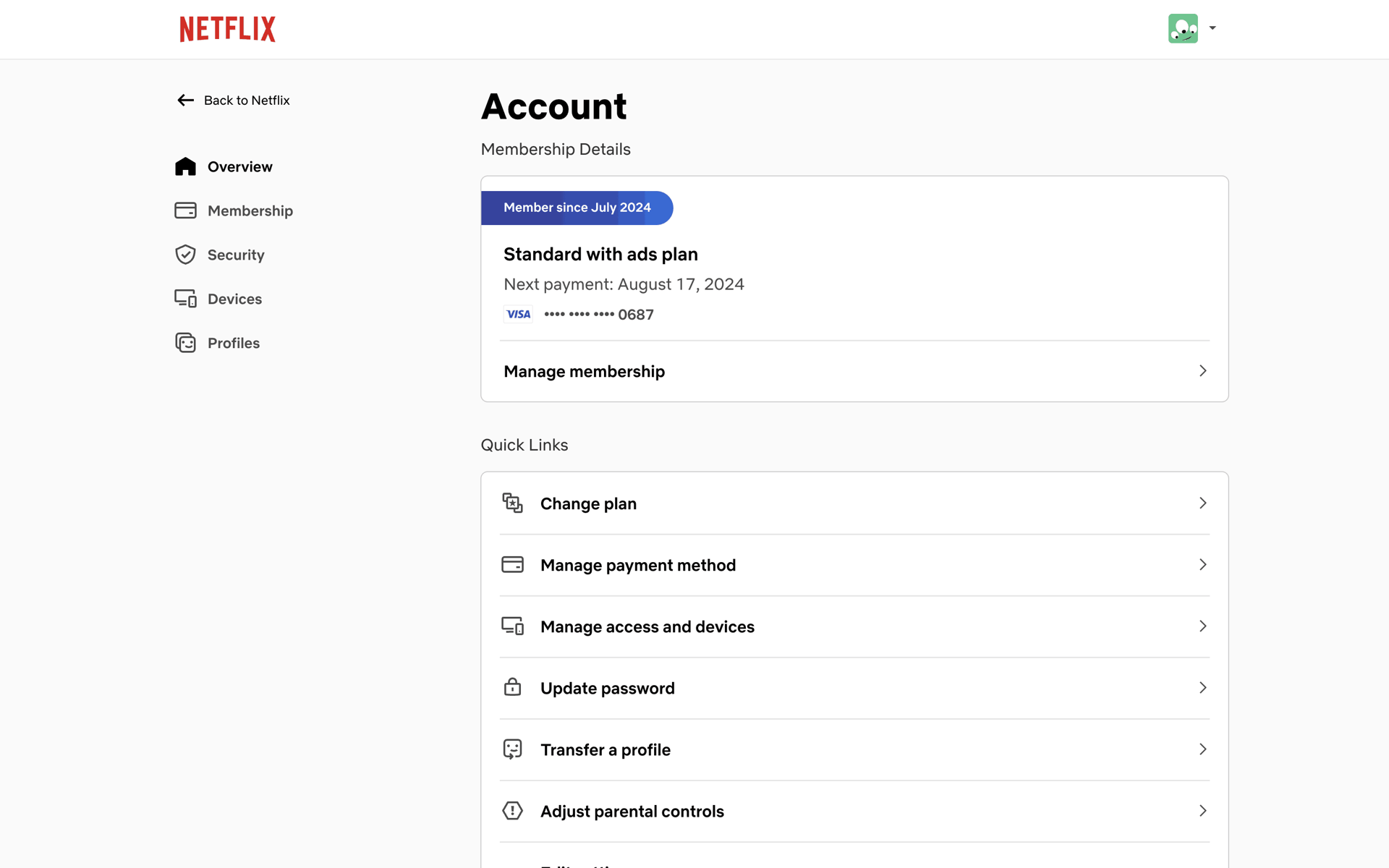1389x868 pixels.
Task: Click the Devices icon in sidebar
Action: pyautogui.click(x=185, y=299)
